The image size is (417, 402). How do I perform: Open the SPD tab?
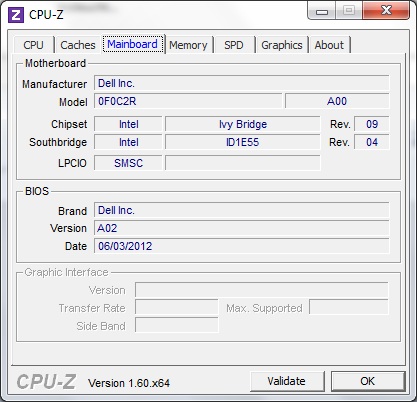234,45
